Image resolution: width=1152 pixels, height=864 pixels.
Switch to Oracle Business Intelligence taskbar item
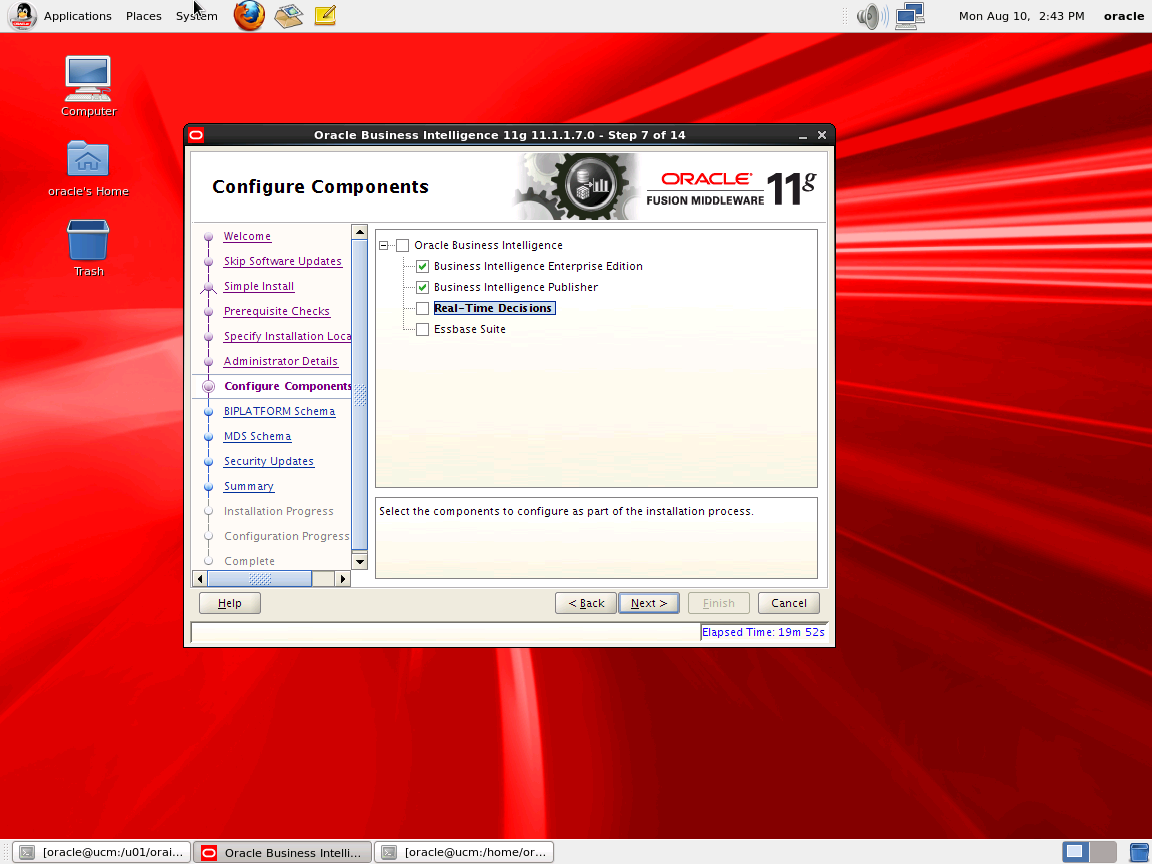[x=283, y=852]
